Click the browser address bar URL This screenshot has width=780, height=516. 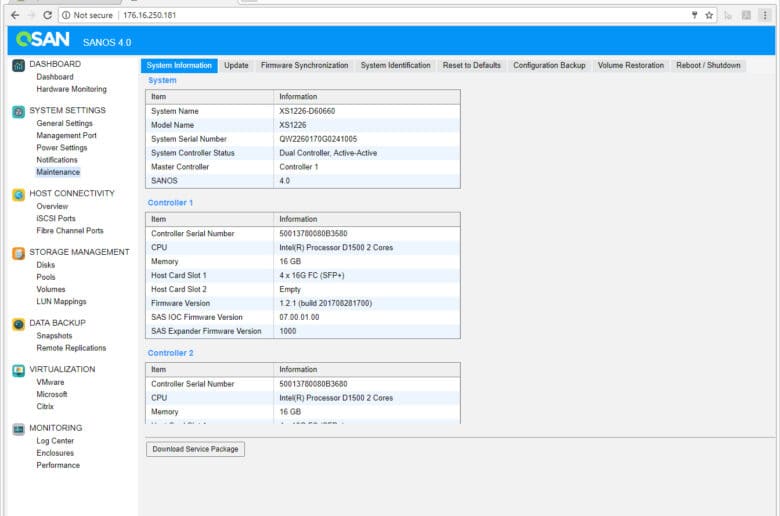click(x=149, y=15)
